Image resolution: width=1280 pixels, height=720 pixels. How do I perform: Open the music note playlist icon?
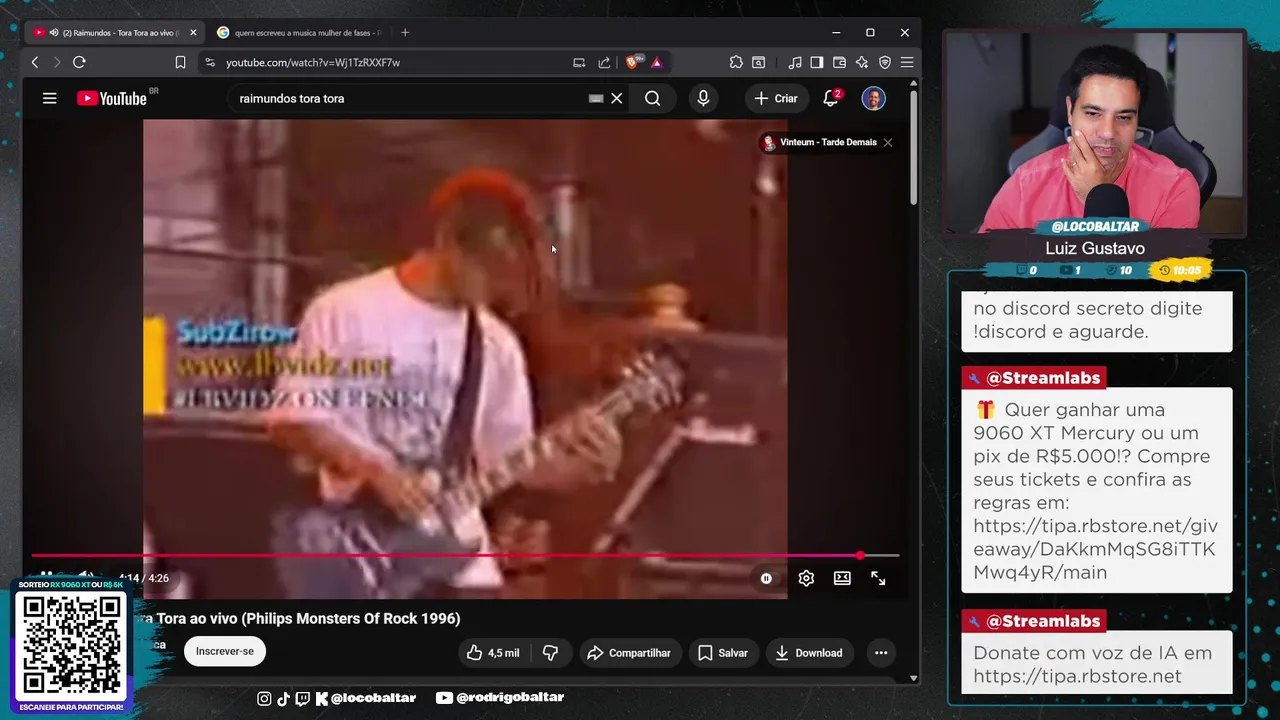pos(795,62)
